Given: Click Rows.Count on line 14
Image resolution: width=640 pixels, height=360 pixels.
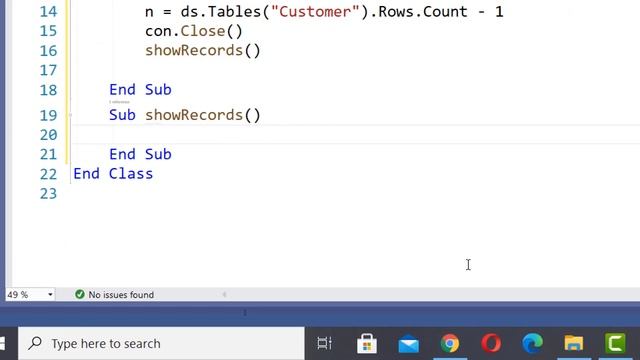Looking at the screenshot, I should (x=423, y=11).
